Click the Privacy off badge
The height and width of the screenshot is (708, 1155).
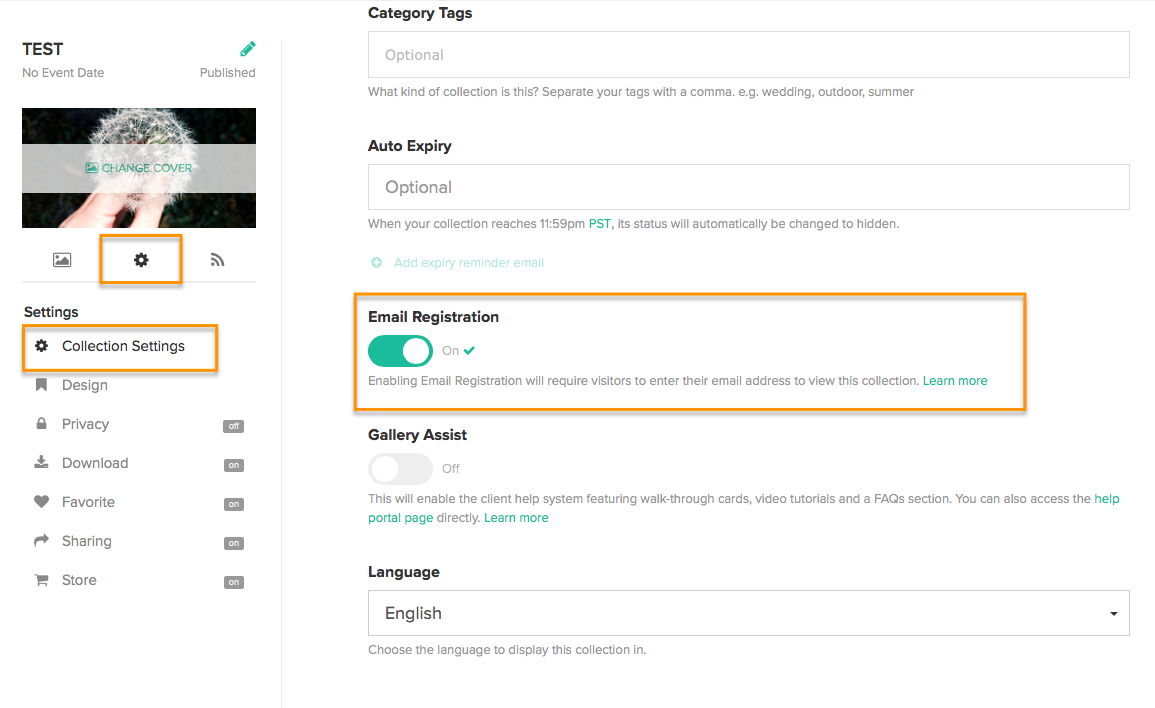tap(234, 426)
